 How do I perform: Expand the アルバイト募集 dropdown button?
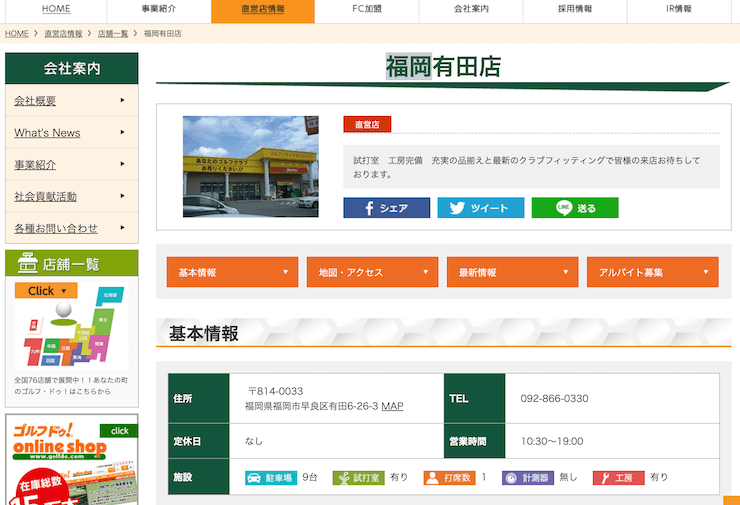652,272
